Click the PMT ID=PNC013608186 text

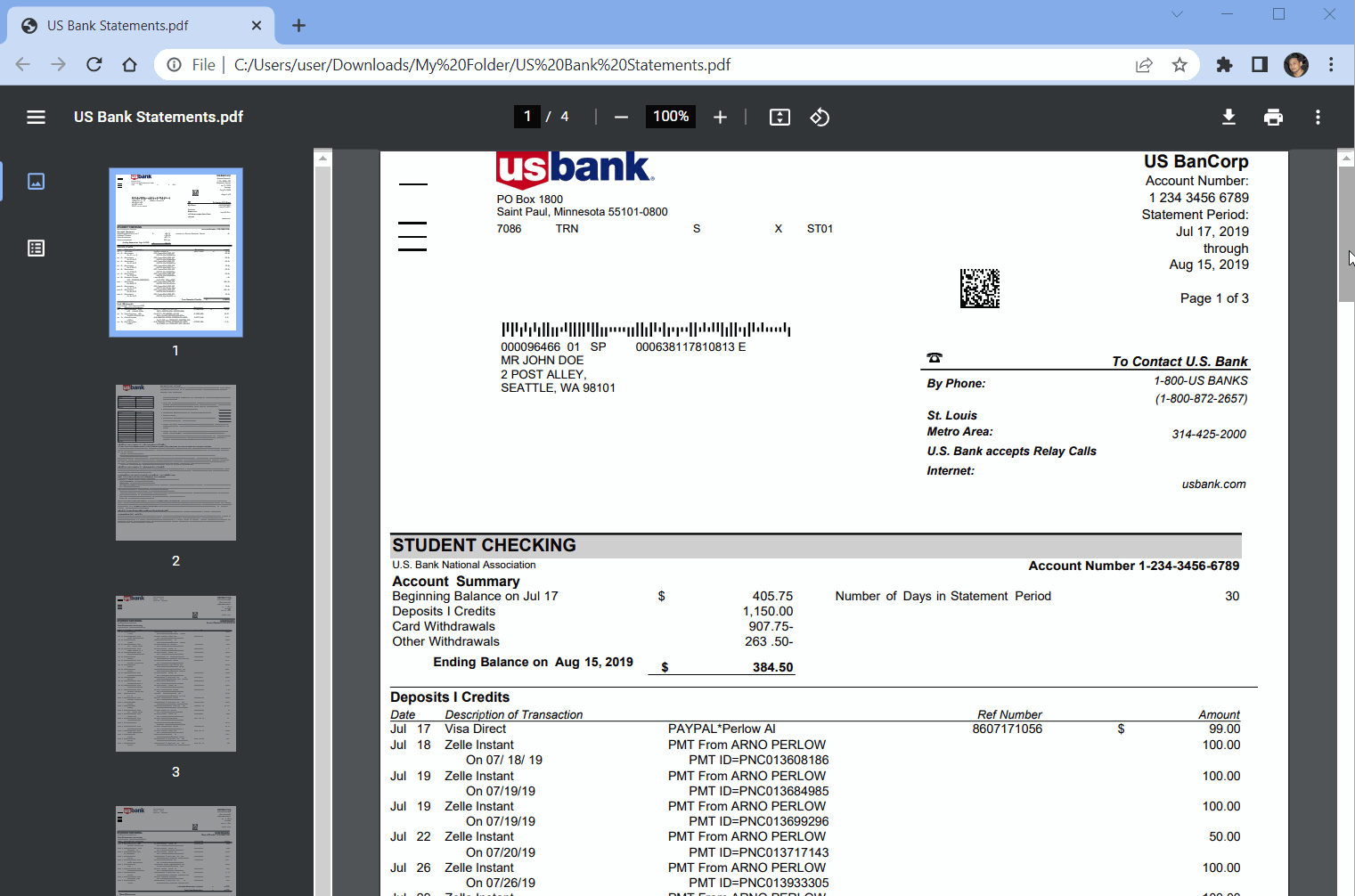point(758,760)
